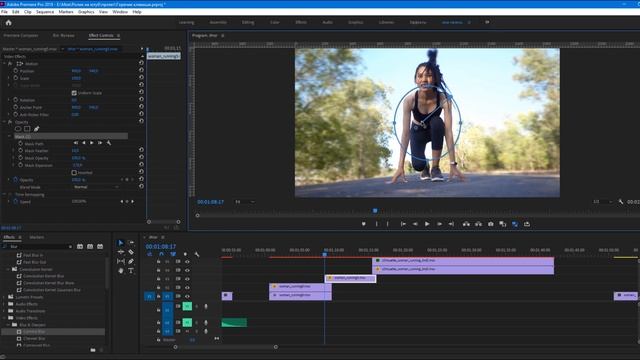This screenshot has height=360, width=640.
Task: Switch to the Effect Controls tab
Action: click(101, 36)
